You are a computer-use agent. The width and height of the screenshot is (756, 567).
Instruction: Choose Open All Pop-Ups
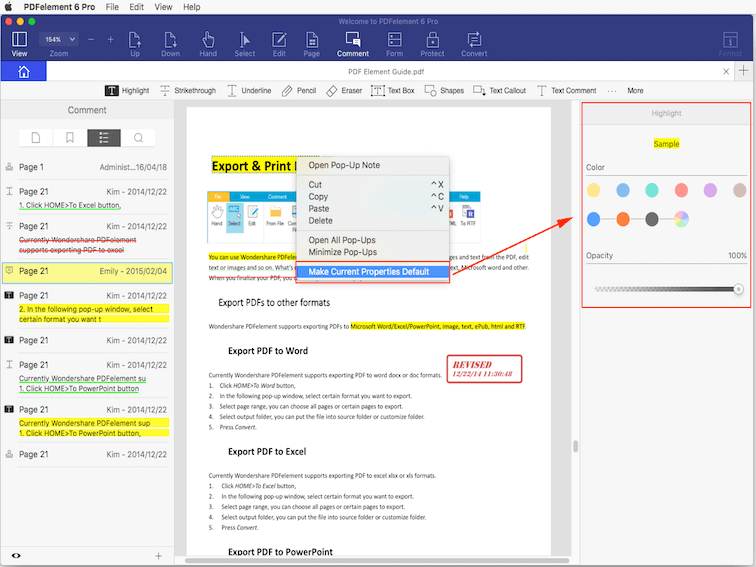(x=373, y=240)
